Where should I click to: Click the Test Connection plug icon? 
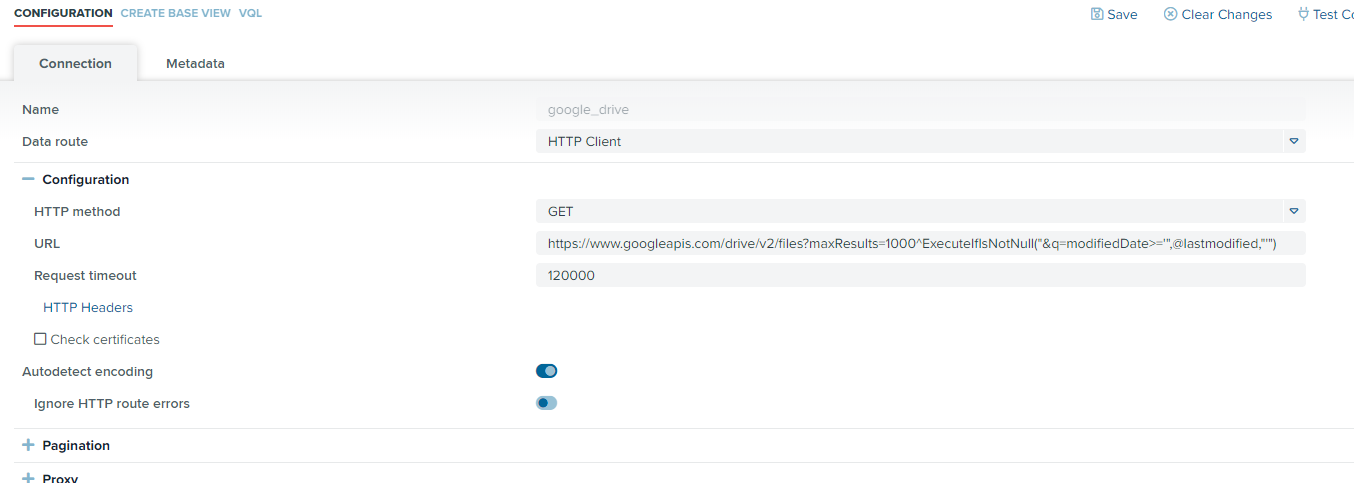[1303, 14]
